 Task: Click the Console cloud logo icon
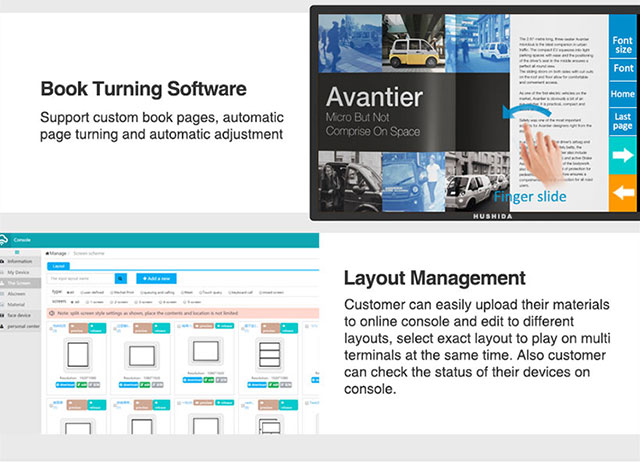pyautogui.click(x=6, y=240)
